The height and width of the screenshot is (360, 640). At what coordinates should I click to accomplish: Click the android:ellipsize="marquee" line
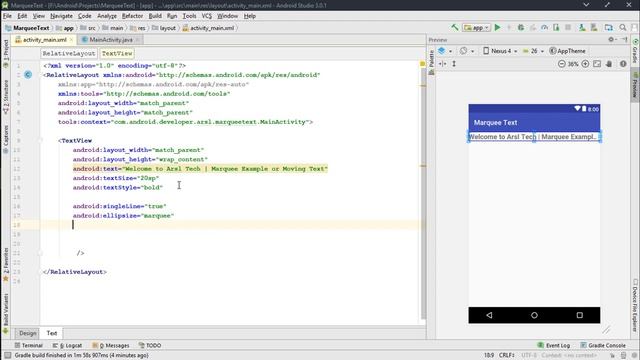[123, 216]
